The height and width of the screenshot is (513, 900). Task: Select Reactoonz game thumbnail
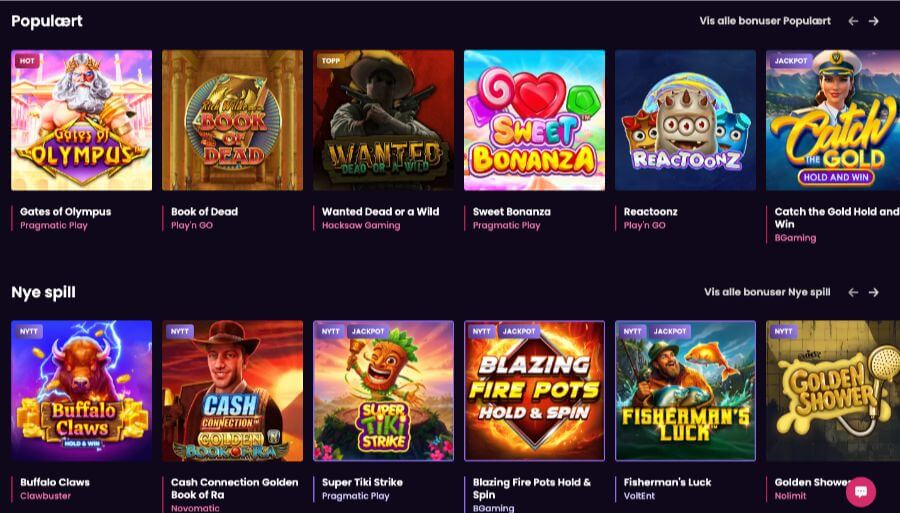(685, 120)
